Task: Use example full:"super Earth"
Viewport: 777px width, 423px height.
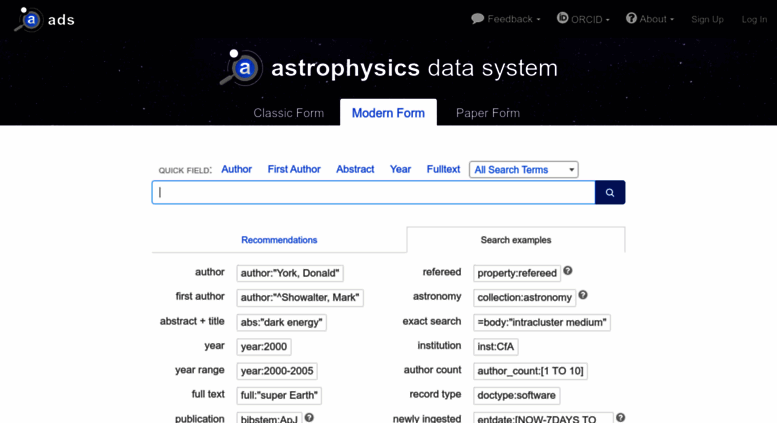Action: coord(279,395)
